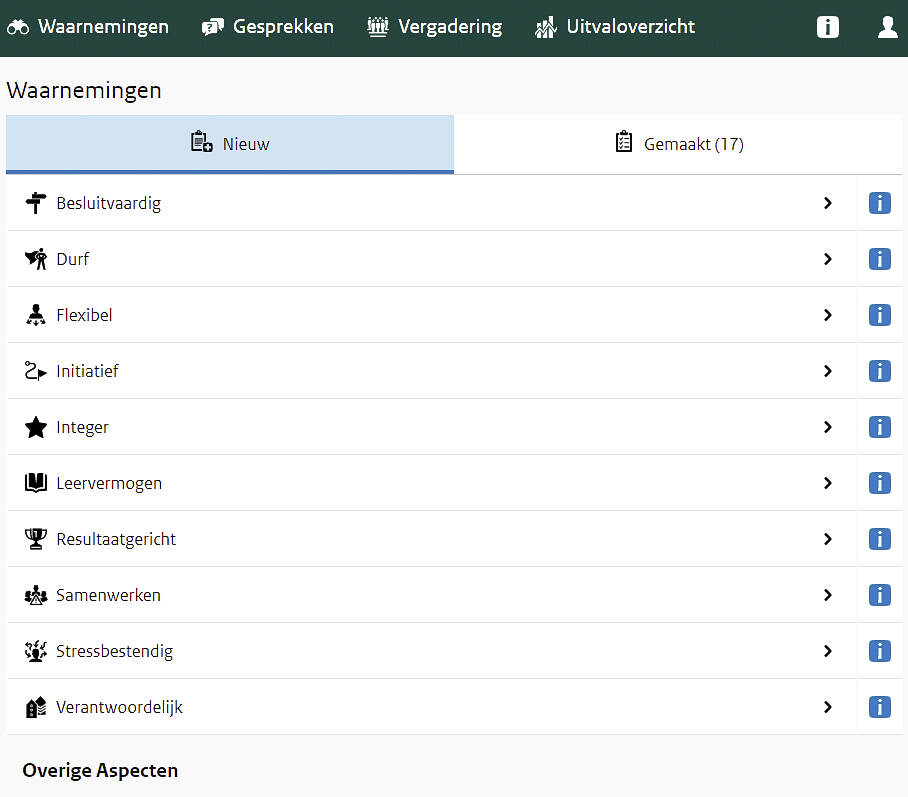The height and width of the screenshot is (797, 908).
Task: Open info button for Flexibel
Action: click(x=879, y=315)
